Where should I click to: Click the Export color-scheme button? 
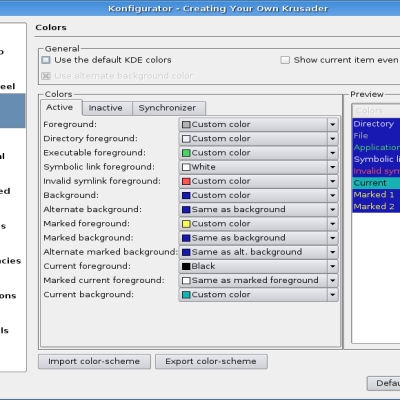(x=211, y=362)
